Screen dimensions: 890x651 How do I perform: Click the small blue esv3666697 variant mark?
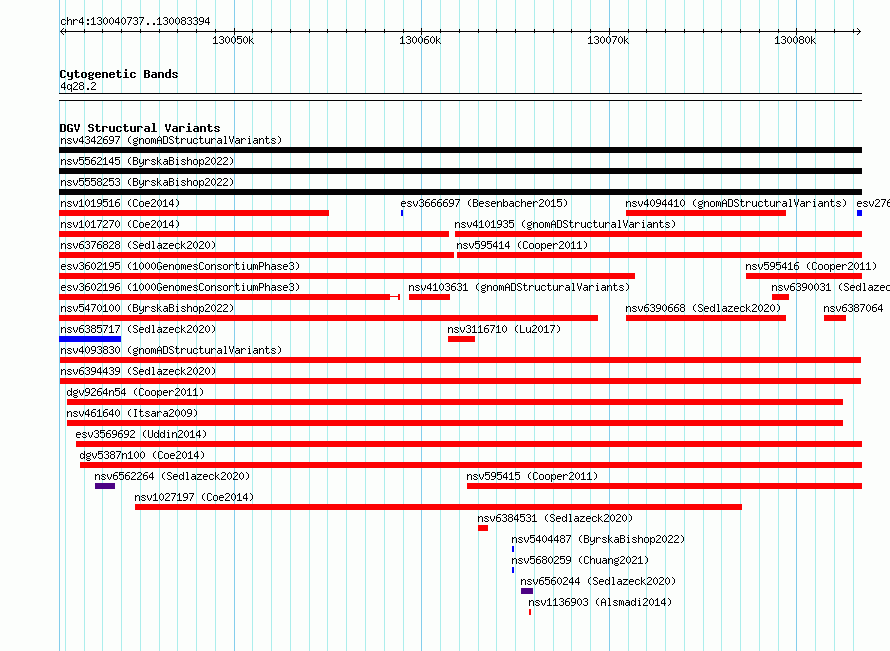(402, 213)
